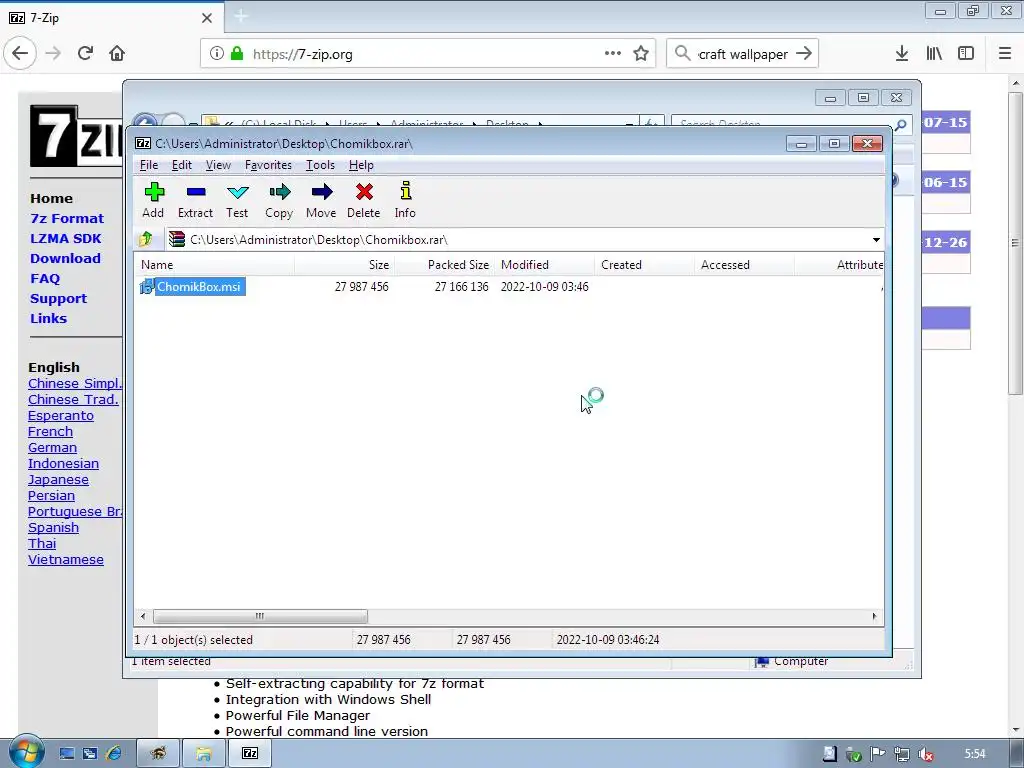1024x768 pixels.
Task: Click the Extract toolbar icon
Action: coord(196,192)
